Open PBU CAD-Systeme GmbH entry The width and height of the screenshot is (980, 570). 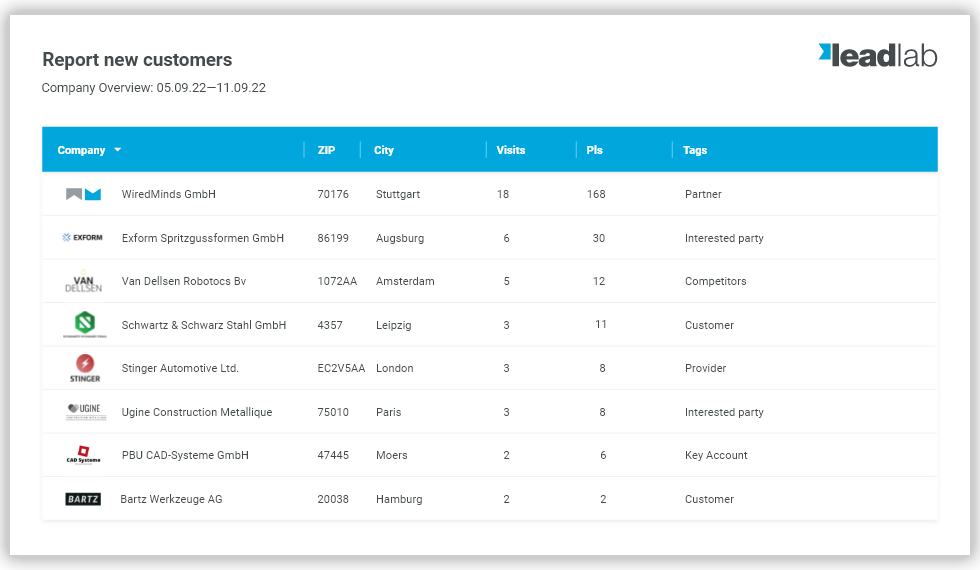coord(185,455)
